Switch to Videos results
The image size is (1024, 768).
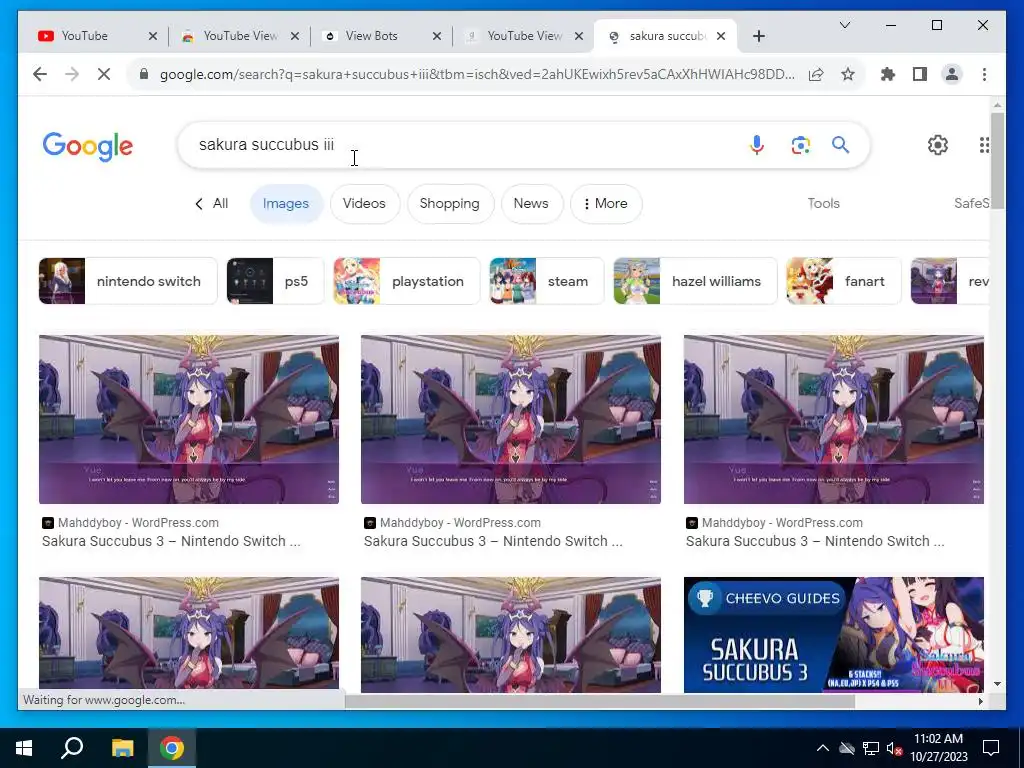[x=364, y=204]
